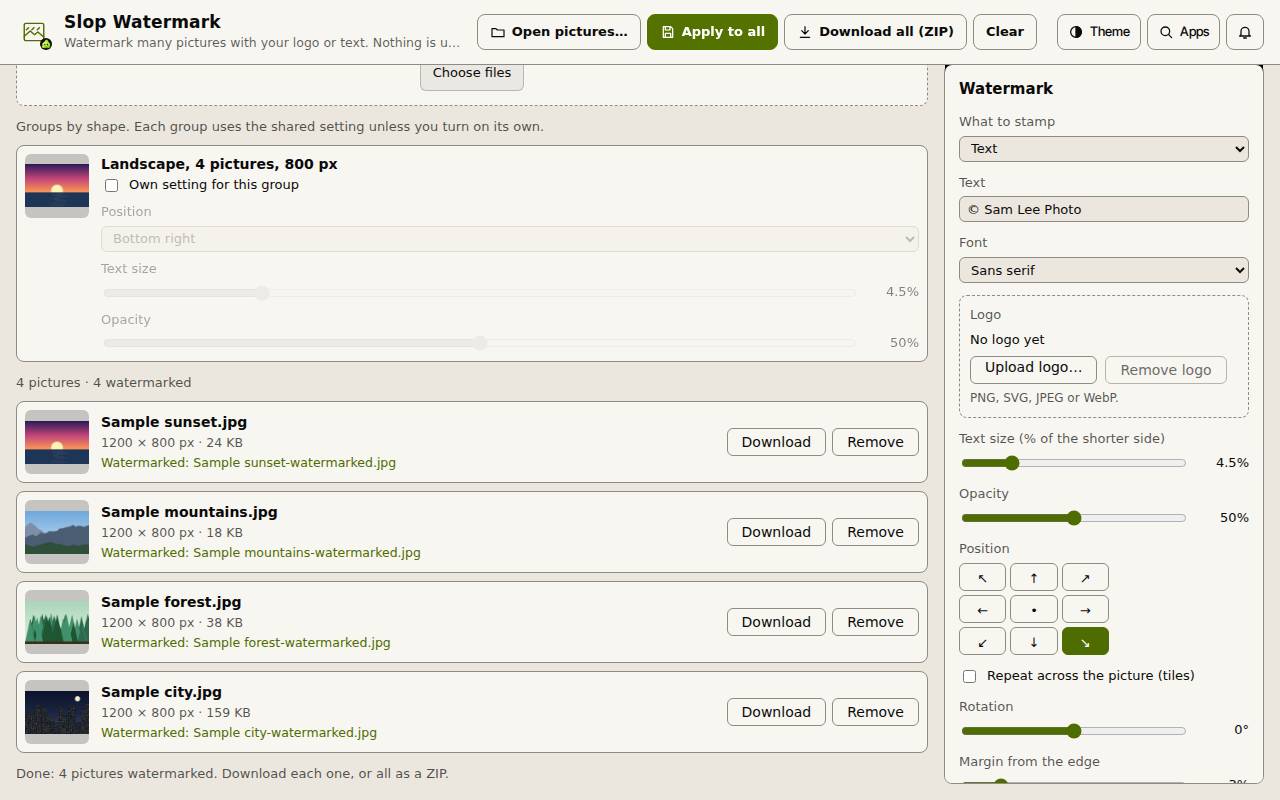
Task: Switch the Theme
Action: click(1099, 32)
